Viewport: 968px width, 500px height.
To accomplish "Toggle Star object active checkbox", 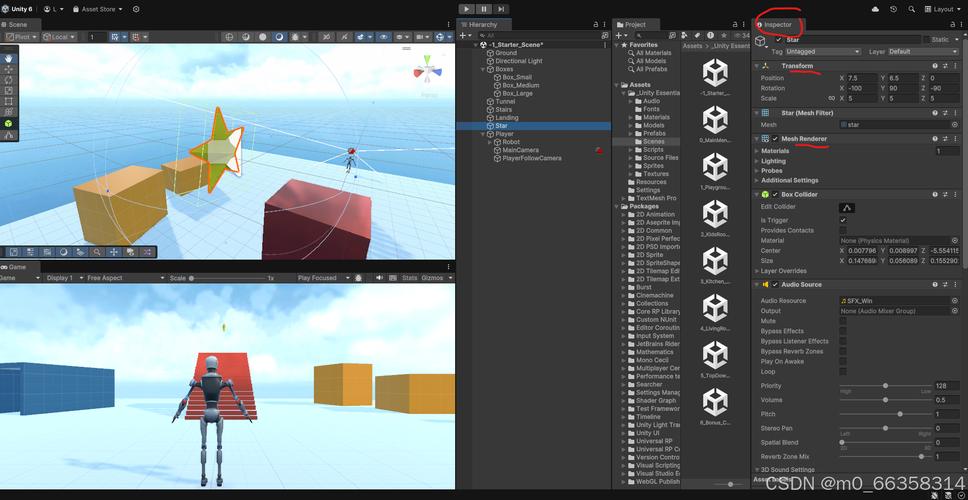I will (778, 40).
